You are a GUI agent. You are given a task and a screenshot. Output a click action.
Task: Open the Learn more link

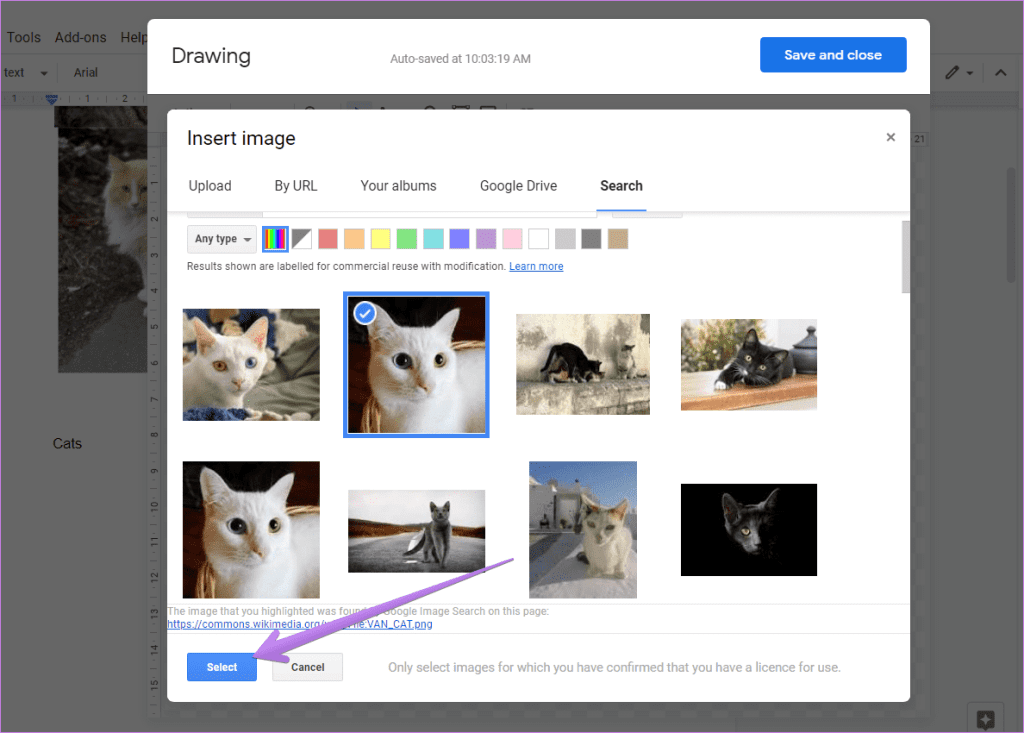pos(536,267)
